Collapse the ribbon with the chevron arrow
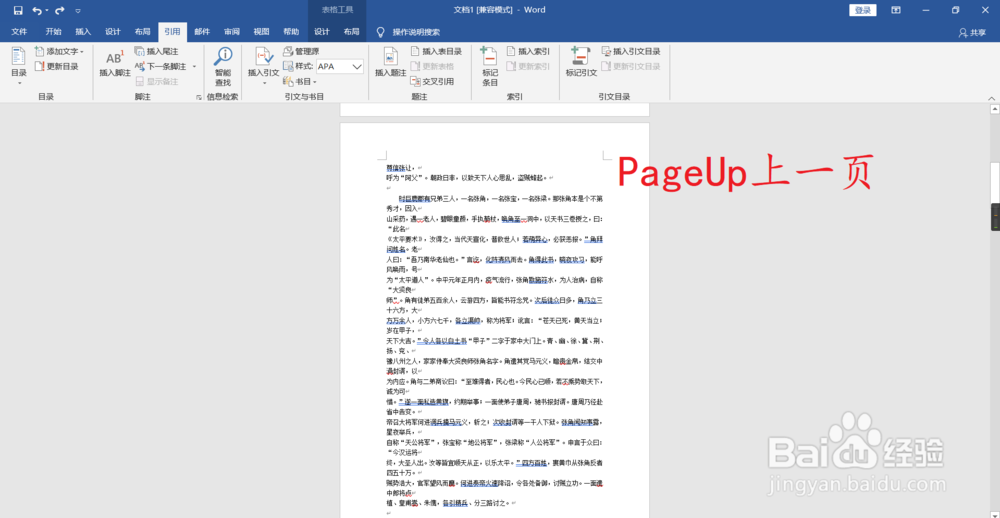The width and height of the screenshot is (1000, 518). (992, 98)
